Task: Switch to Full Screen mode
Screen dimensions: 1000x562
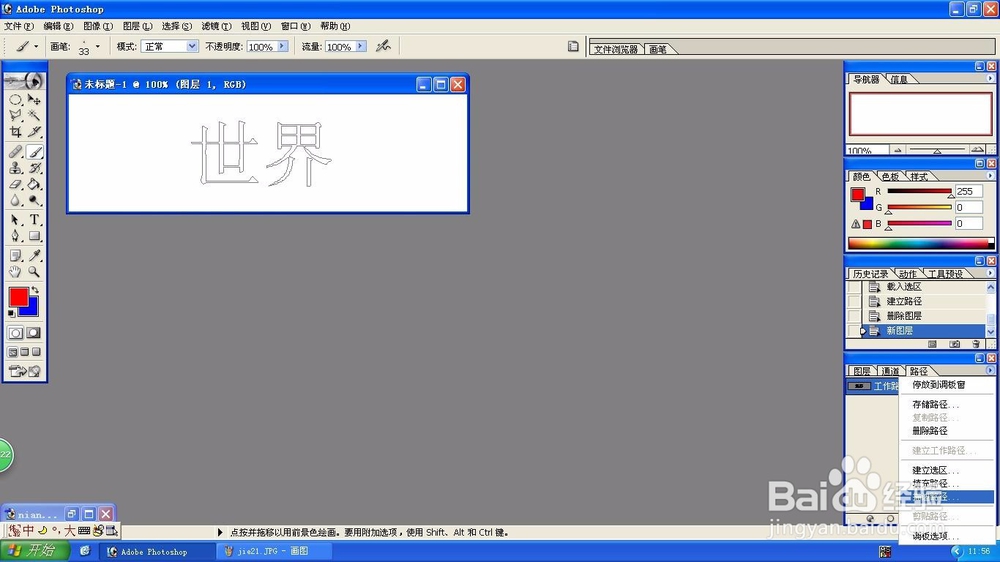Action: click(36, 352)
